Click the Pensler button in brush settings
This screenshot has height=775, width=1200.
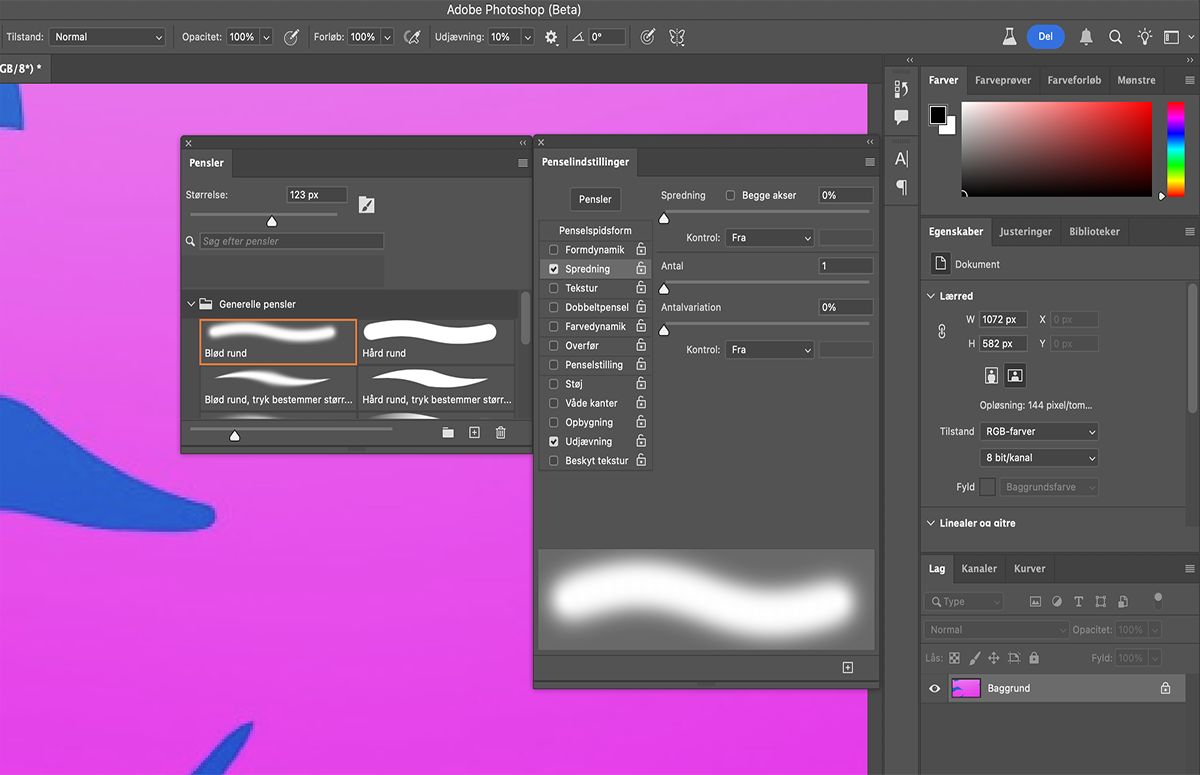coord(595,199)
